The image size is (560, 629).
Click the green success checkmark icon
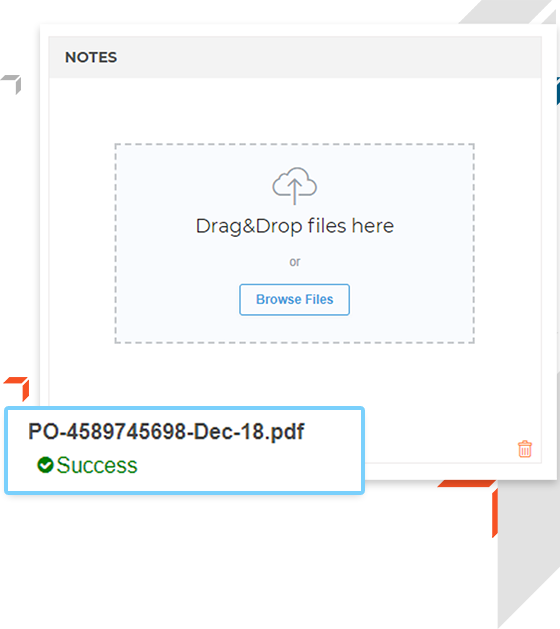pyautogui.click(x=45, y=465)
